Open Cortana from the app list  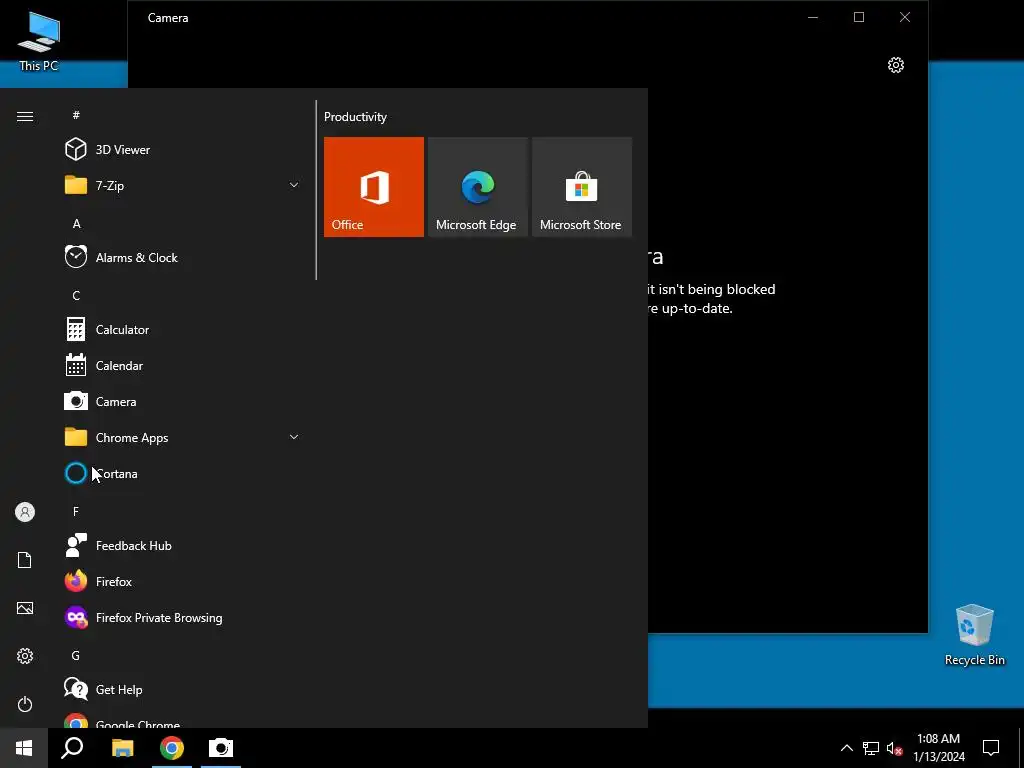pos(183,473)
